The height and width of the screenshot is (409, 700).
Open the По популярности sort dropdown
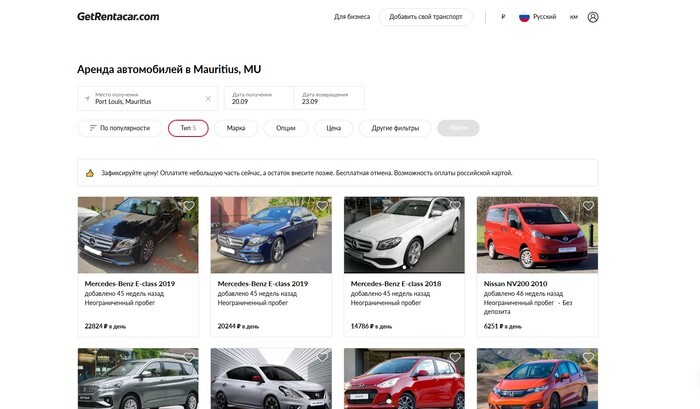pos(118,128)
